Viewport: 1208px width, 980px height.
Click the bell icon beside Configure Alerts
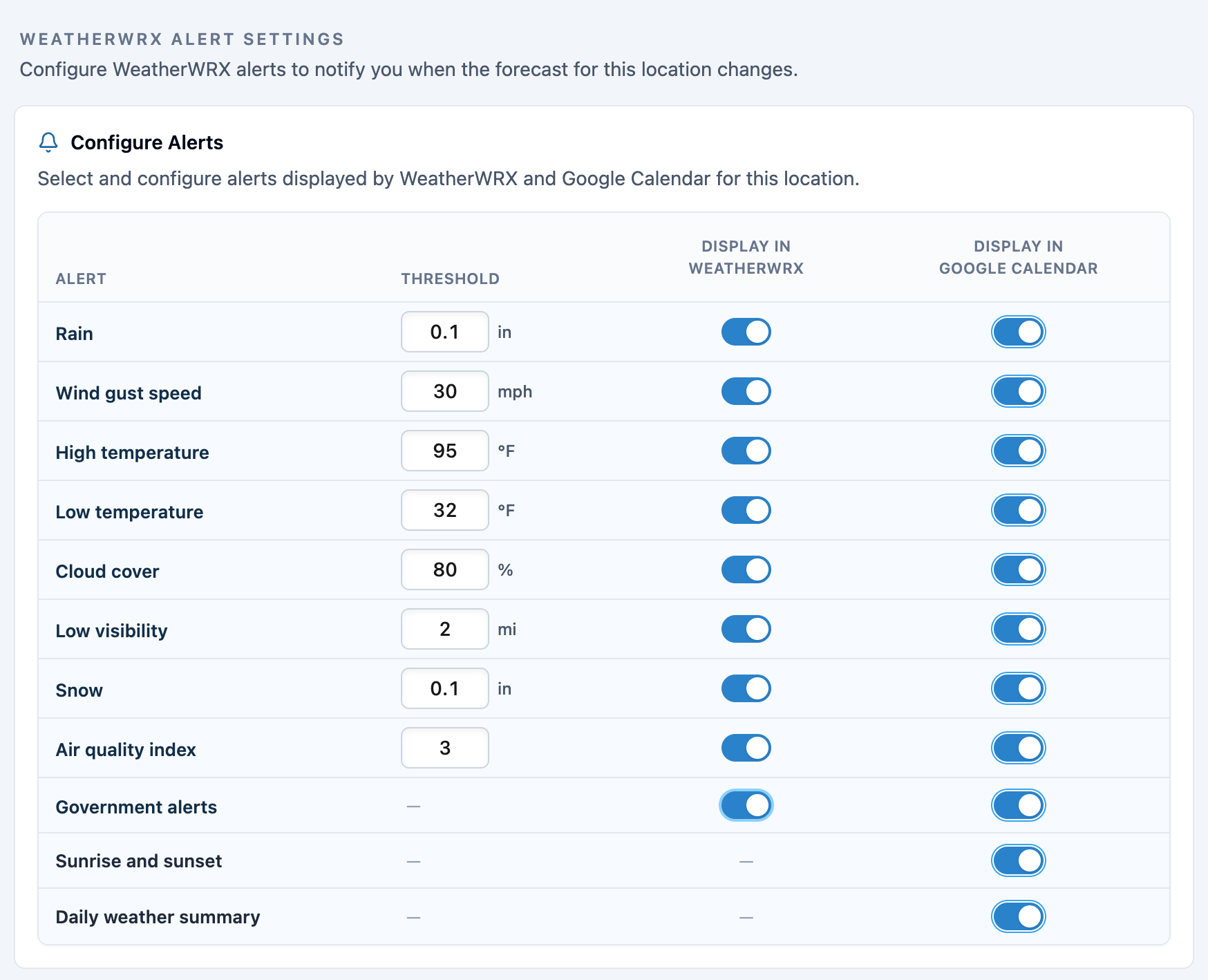coord(48,142)
